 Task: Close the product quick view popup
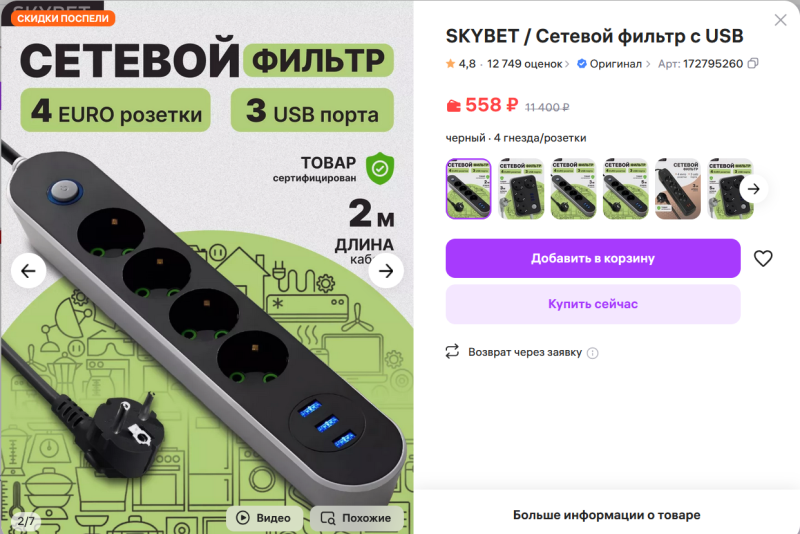(780, 20)
